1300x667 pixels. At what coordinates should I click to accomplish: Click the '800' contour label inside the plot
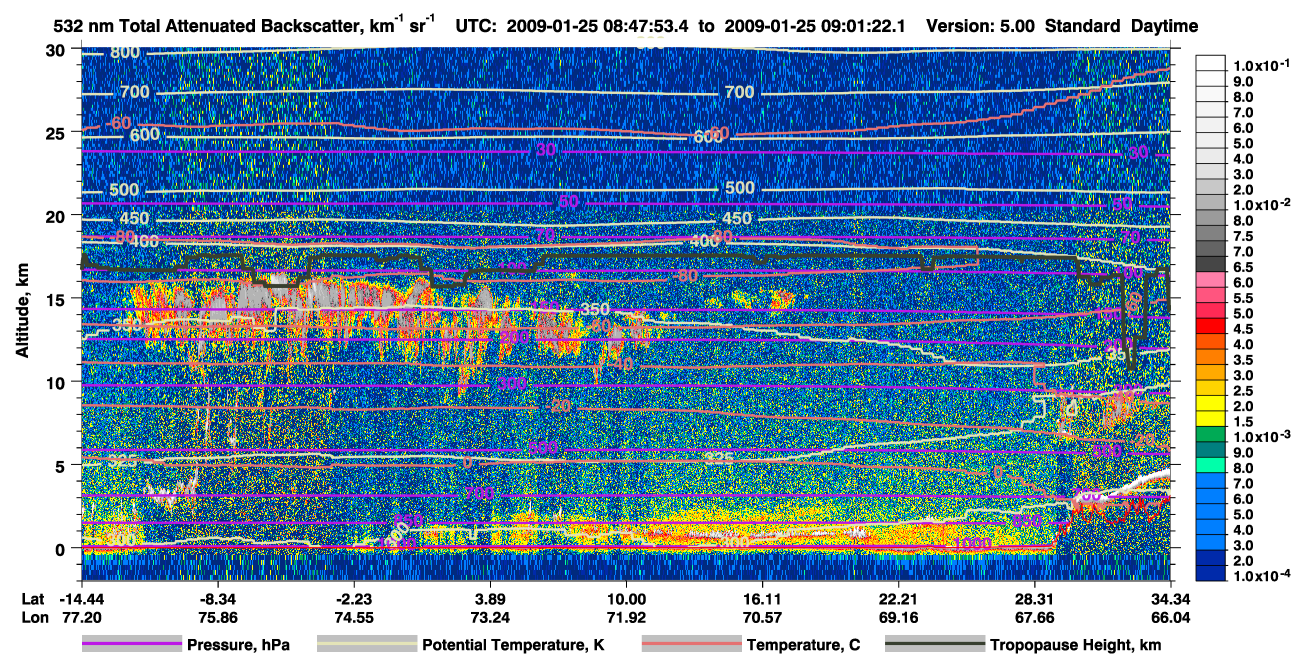click(125, 53)
